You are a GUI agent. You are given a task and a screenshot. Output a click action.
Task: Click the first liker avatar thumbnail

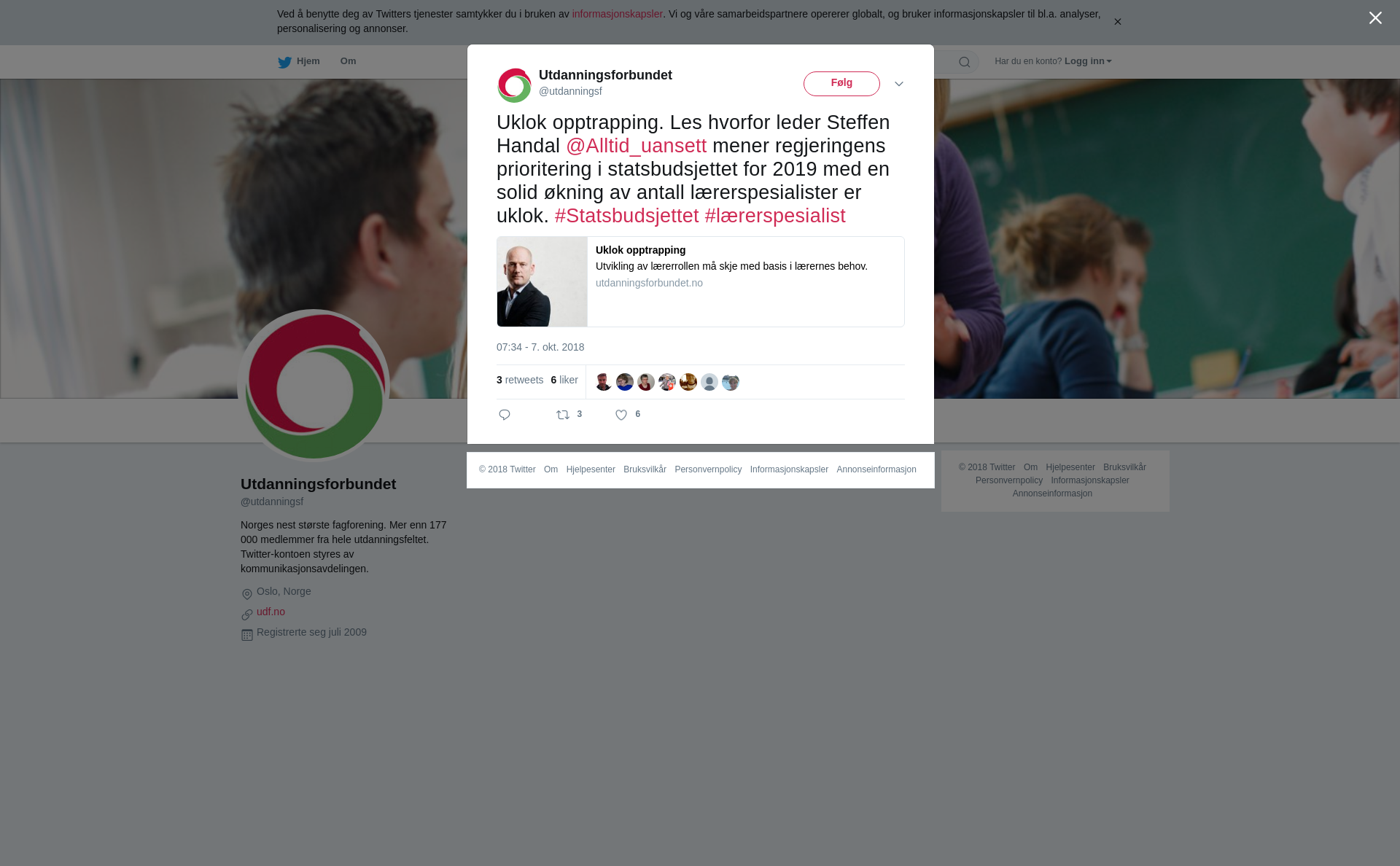(x=604, y=382)
